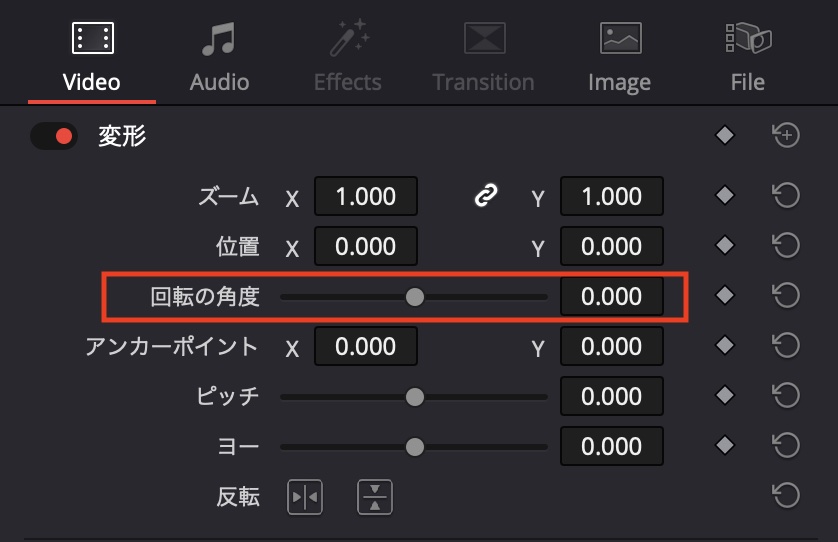Click the zoom X/Y link chain icon
Screen dimensions: 838x542
486,197
